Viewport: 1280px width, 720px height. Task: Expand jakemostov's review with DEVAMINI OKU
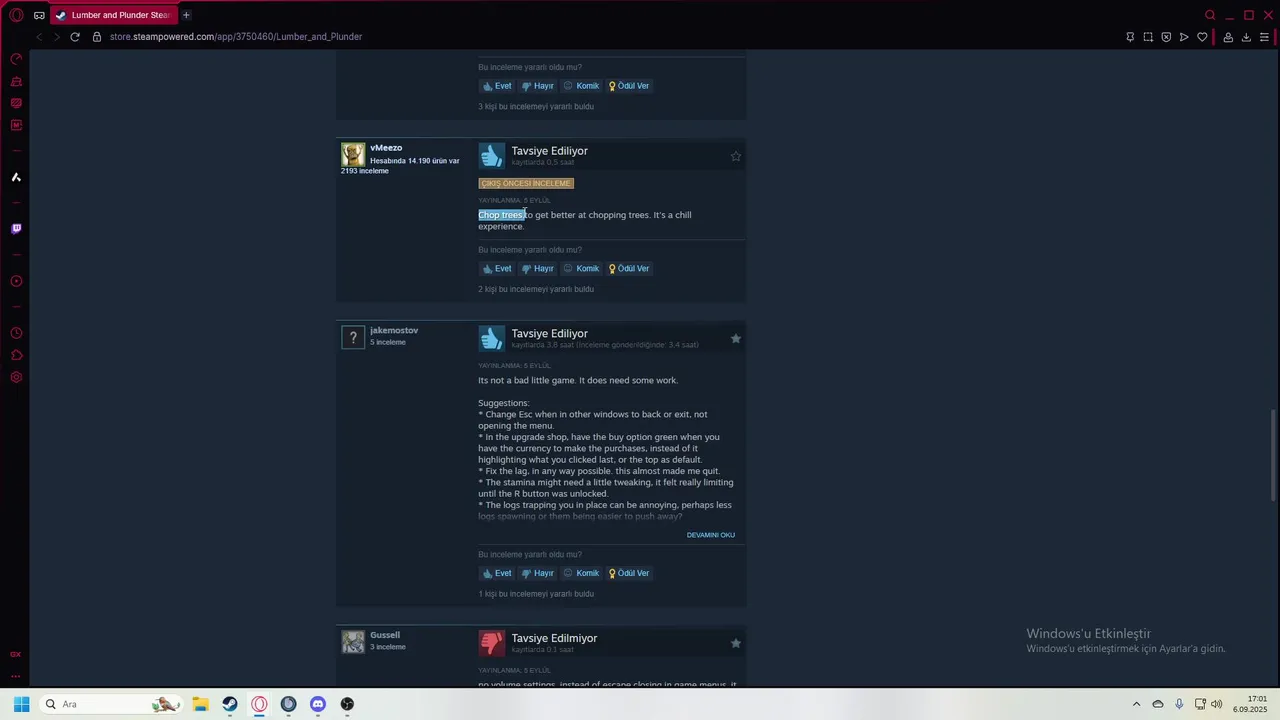pyautogui.click(x=711, y=535)
